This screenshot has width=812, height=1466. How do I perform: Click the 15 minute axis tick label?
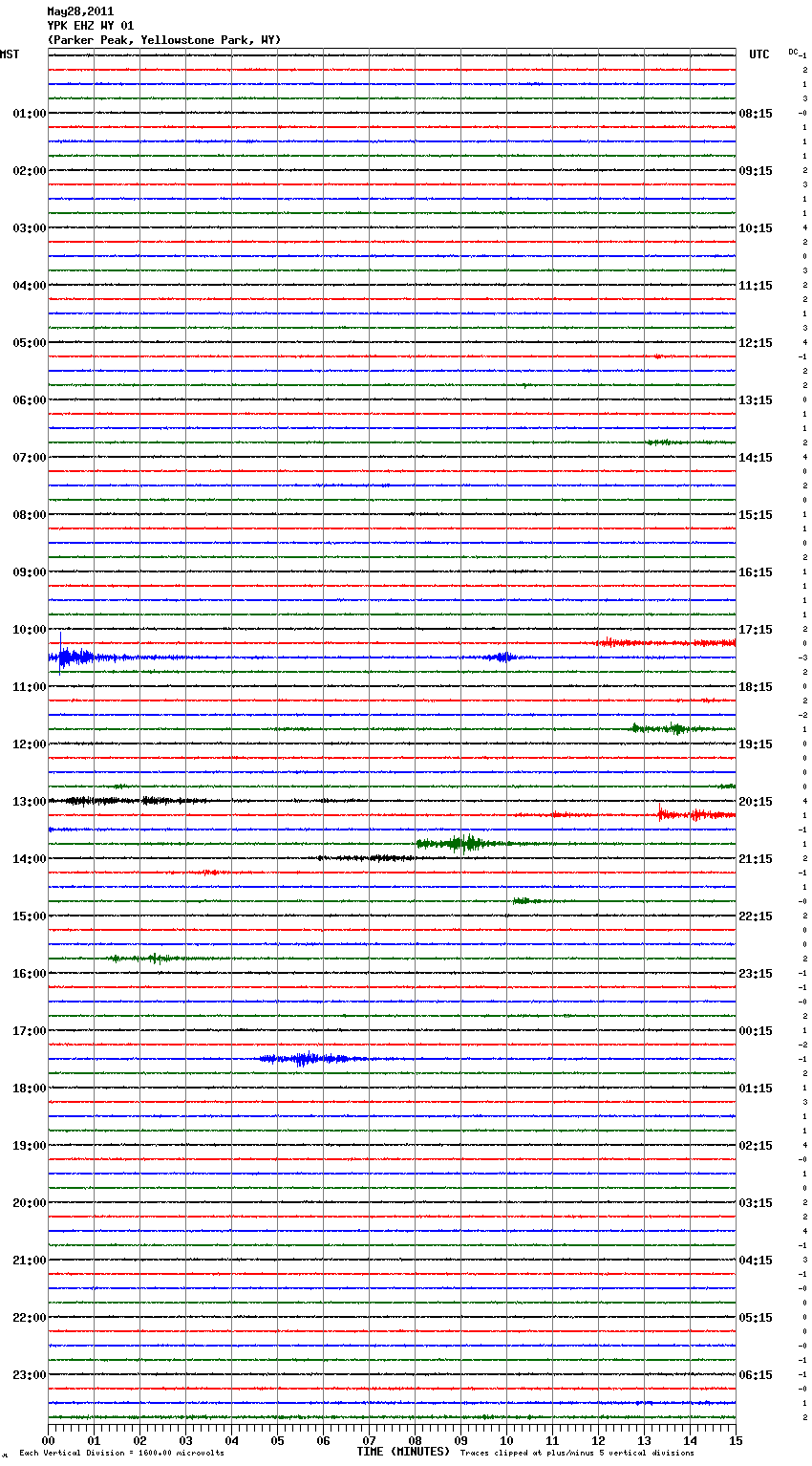tap(736, 1440)
